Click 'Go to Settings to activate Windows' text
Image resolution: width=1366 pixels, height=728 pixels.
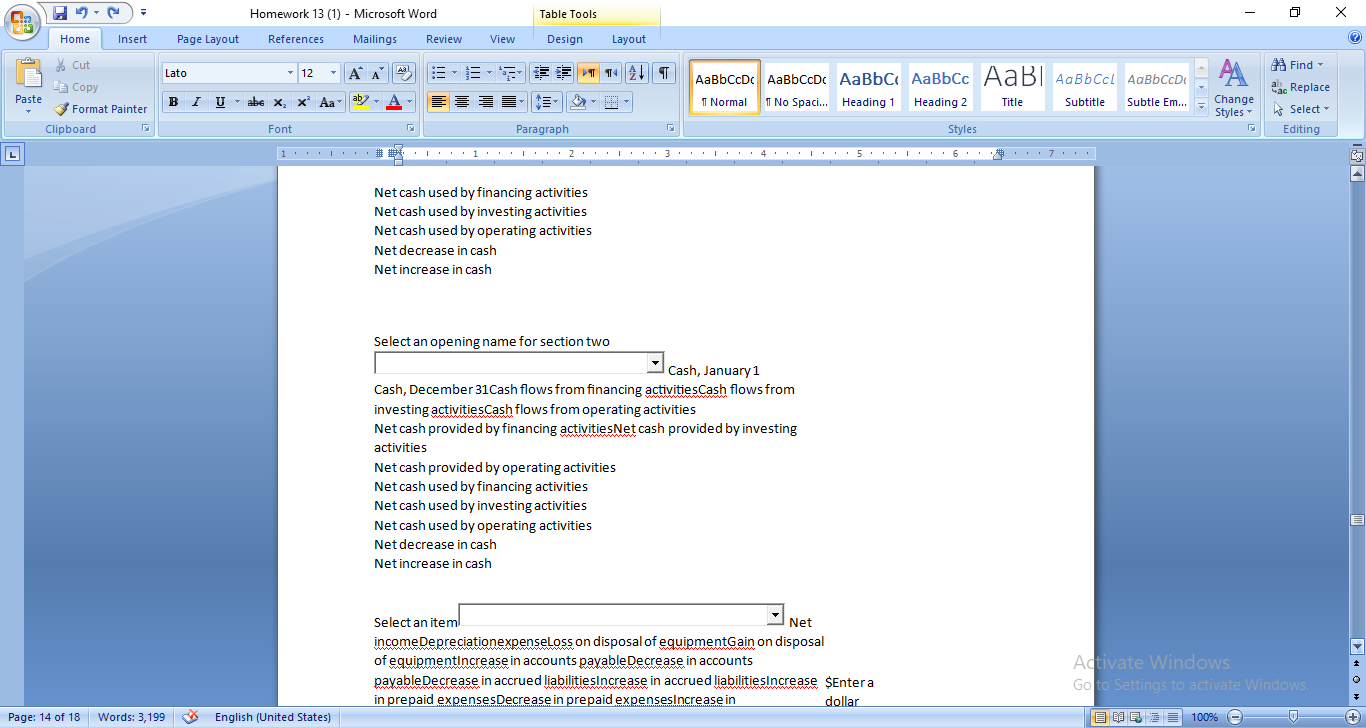coord(1192,685)
